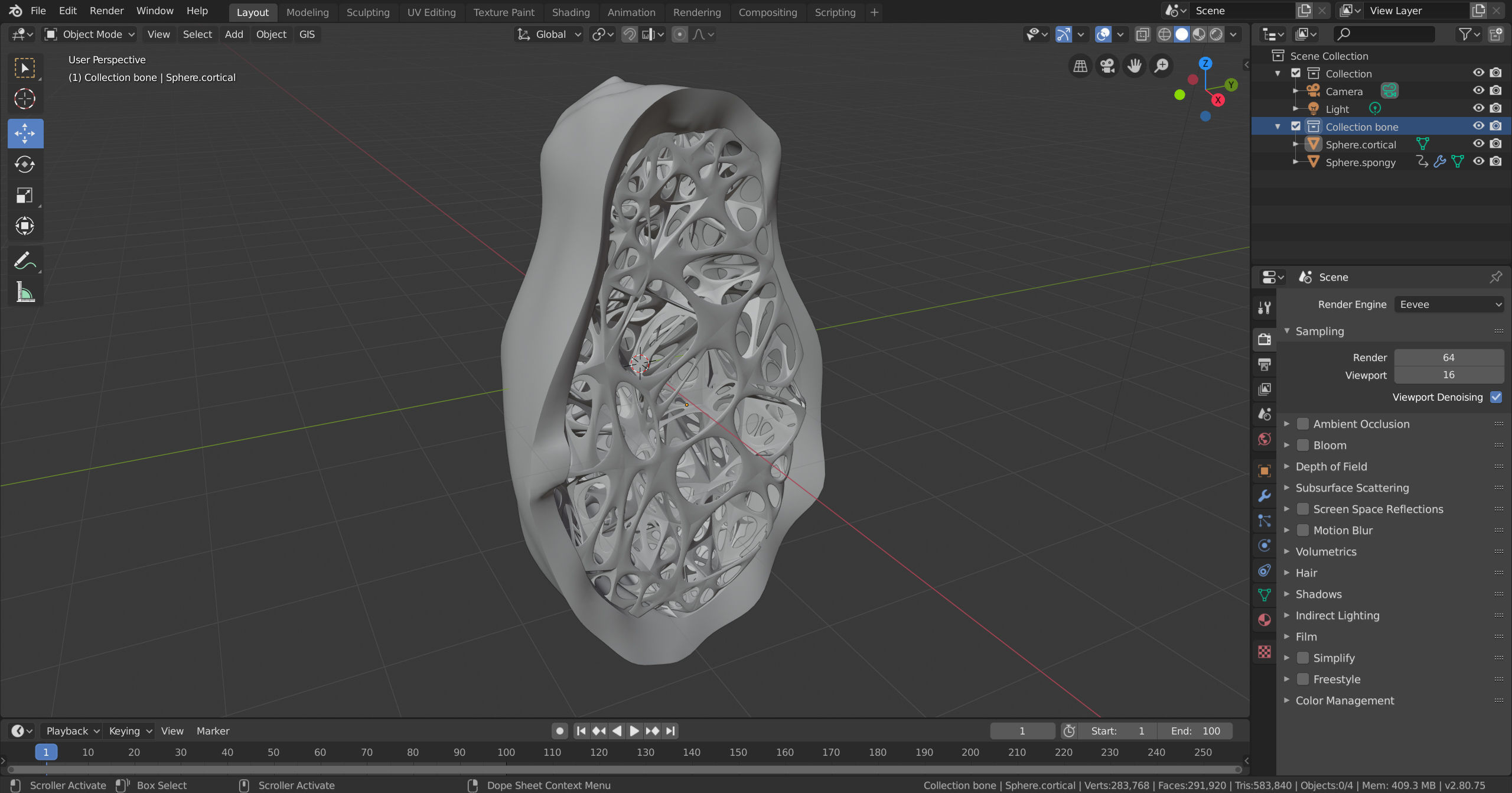This screenshot has height=793, width=1512.
Task: Expand the Color Management panel
Action: pos(1287,700)
